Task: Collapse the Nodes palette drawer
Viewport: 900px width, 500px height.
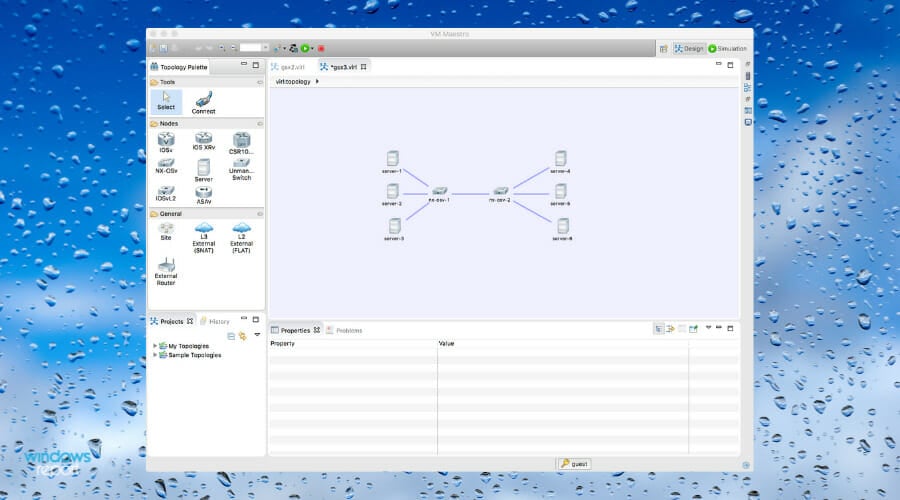Action: 260,123
